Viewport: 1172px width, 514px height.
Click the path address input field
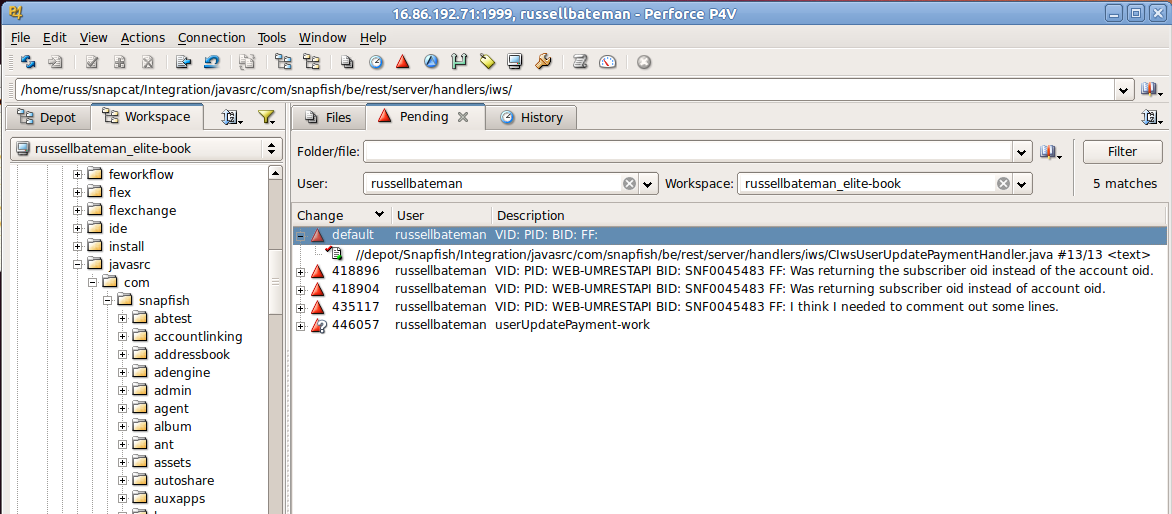(565, 90)
